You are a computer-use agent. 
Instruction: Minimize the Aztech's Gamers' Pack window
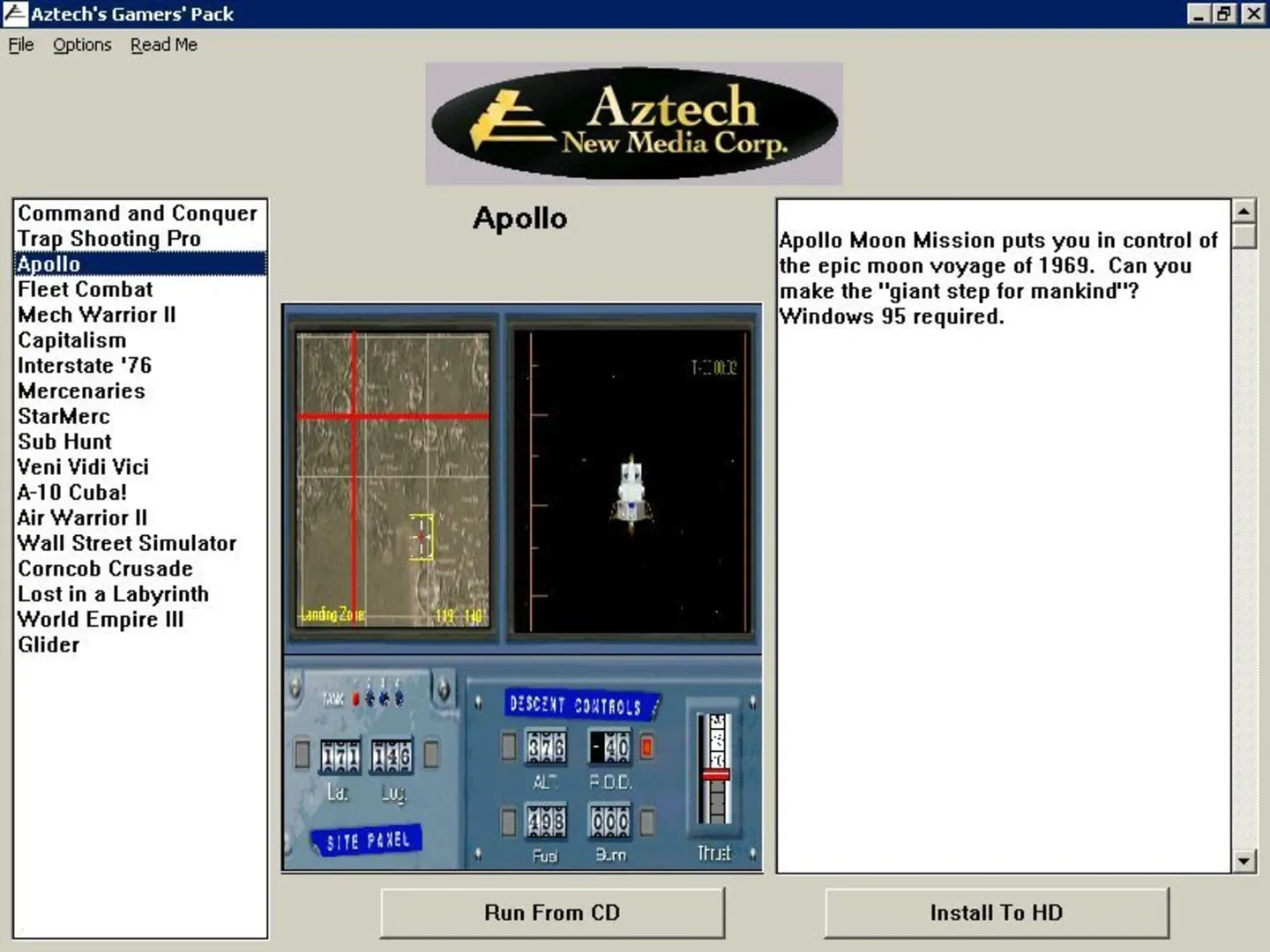pos(1198,13)
